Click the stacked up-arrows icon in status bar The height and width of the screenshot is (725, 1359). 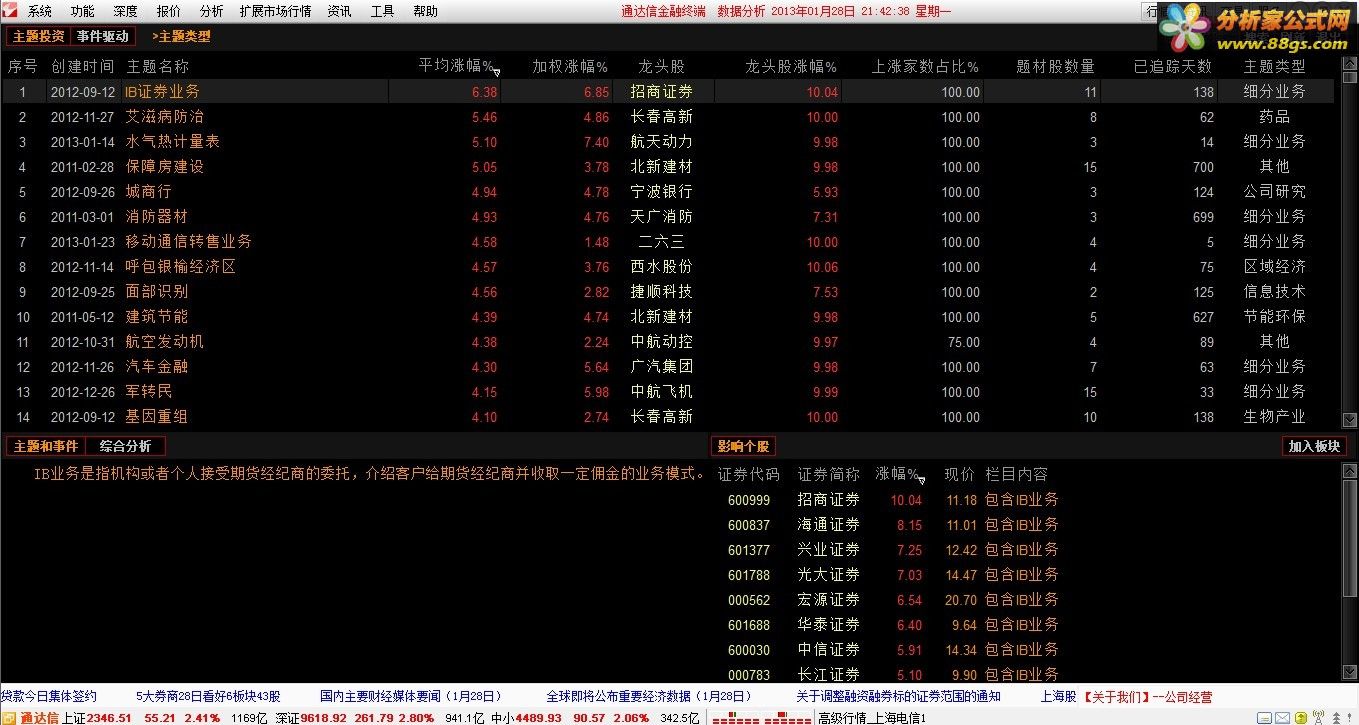[x=1338, y=718]
